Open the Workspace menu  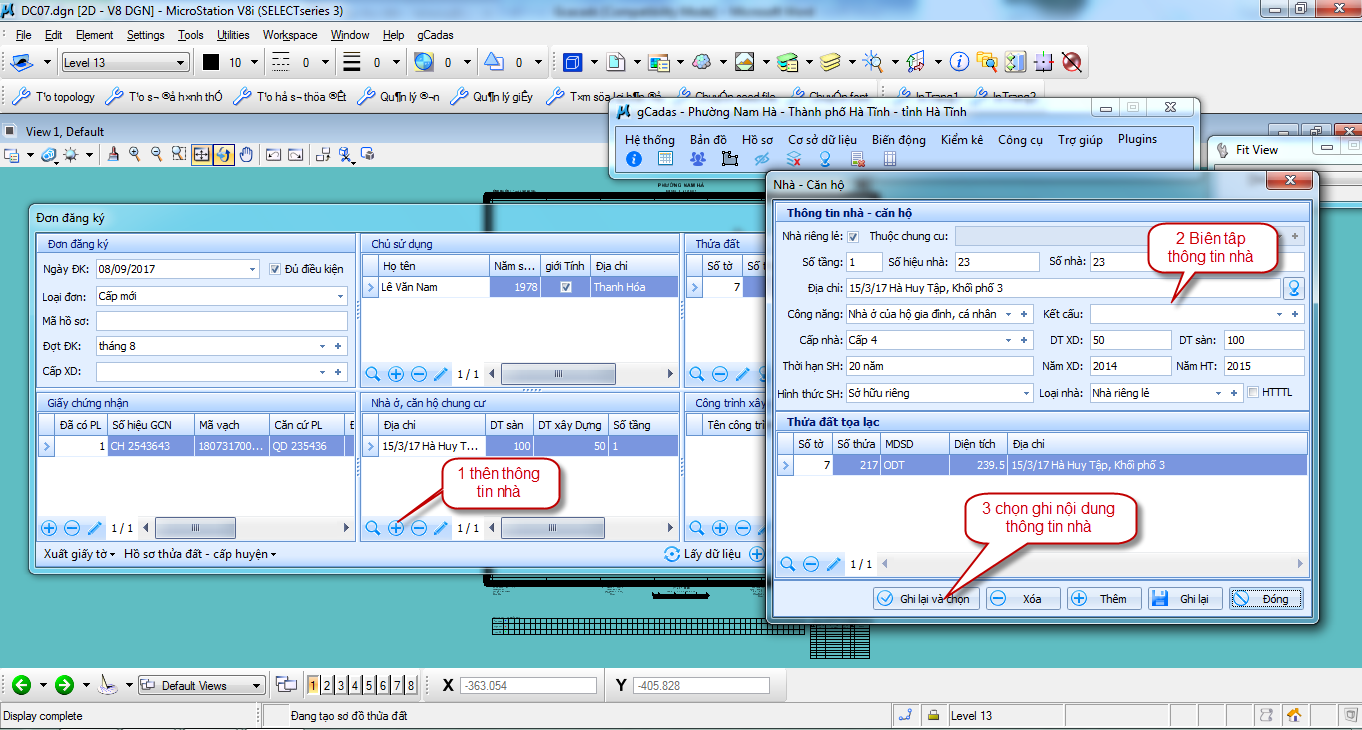point(290,35)
